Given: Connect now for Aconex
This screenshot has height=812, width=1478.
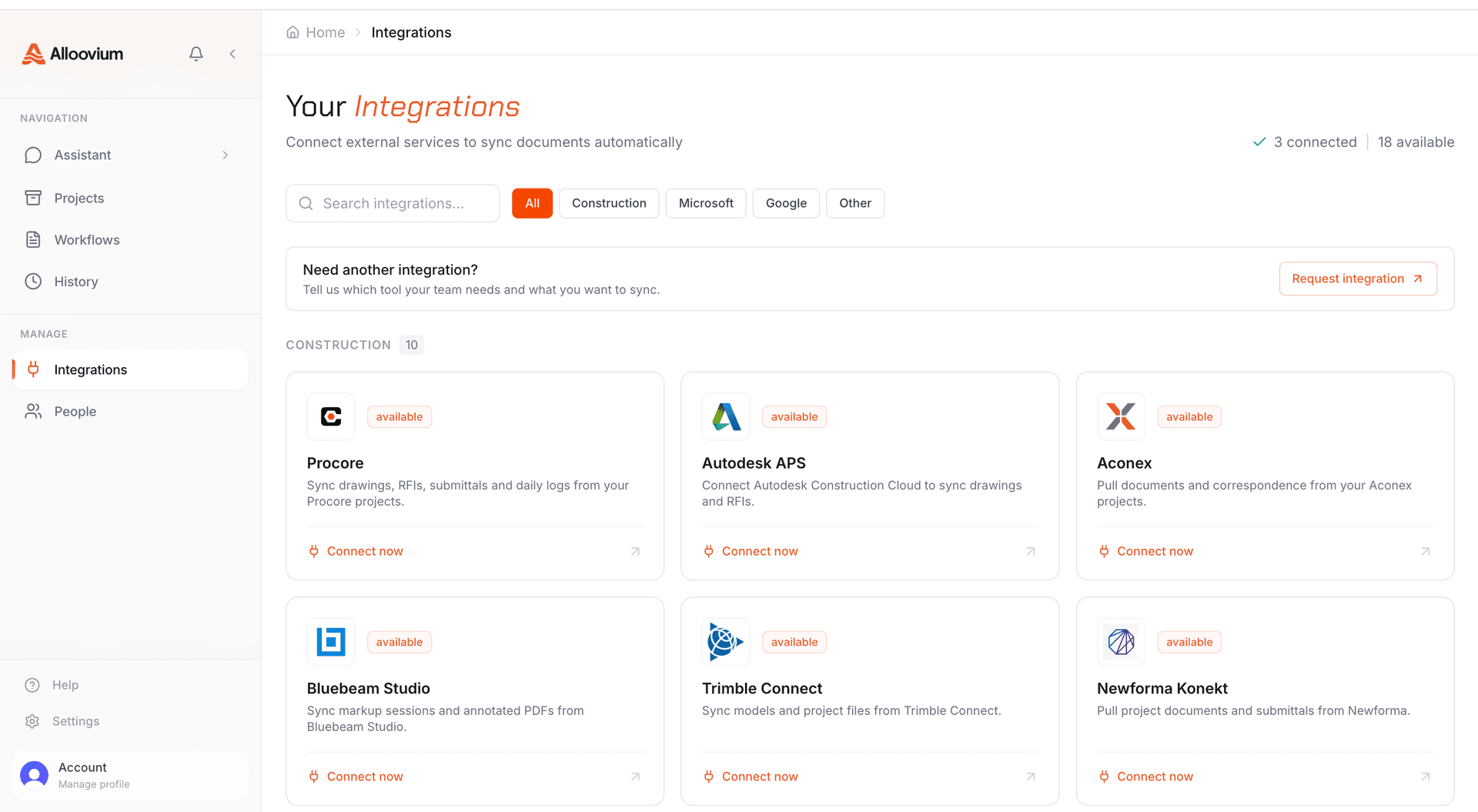Looking at the screenshot, I should point(1145,551).
